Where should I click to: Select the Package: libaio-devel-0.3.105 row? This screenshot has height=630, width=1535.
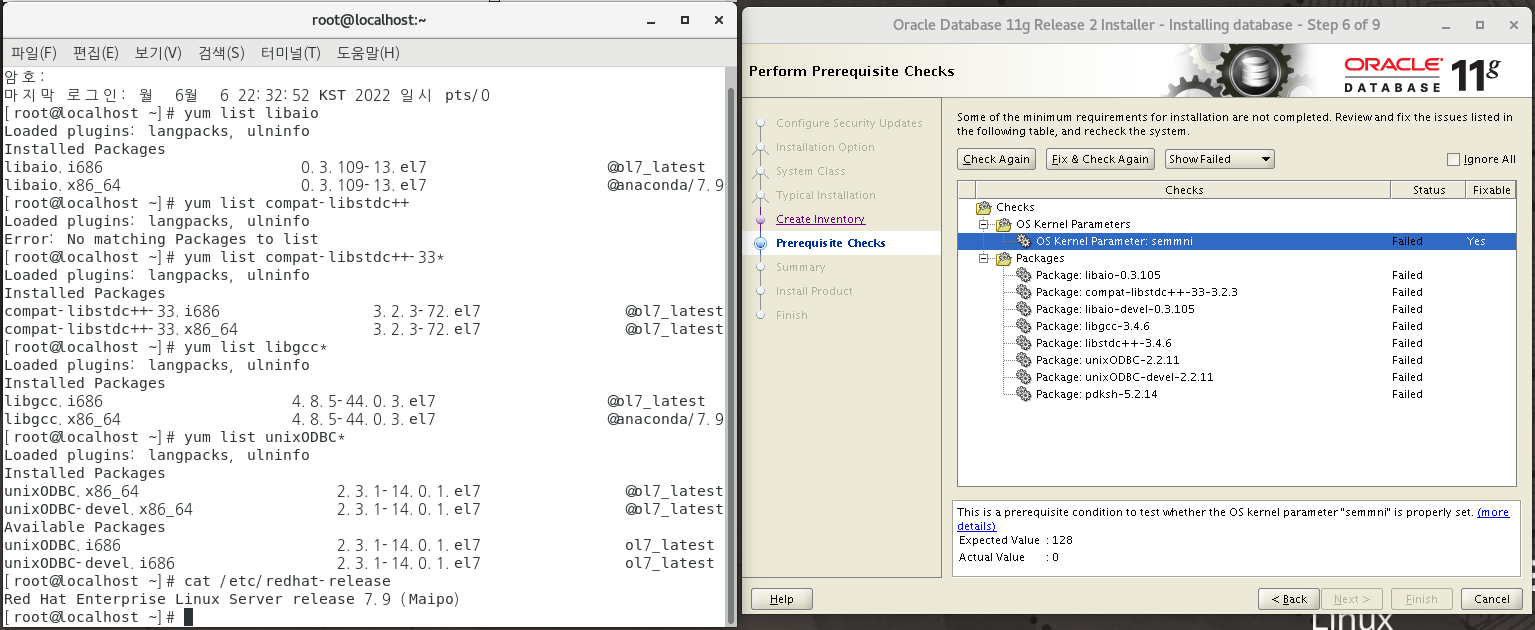pos(1237,309)
